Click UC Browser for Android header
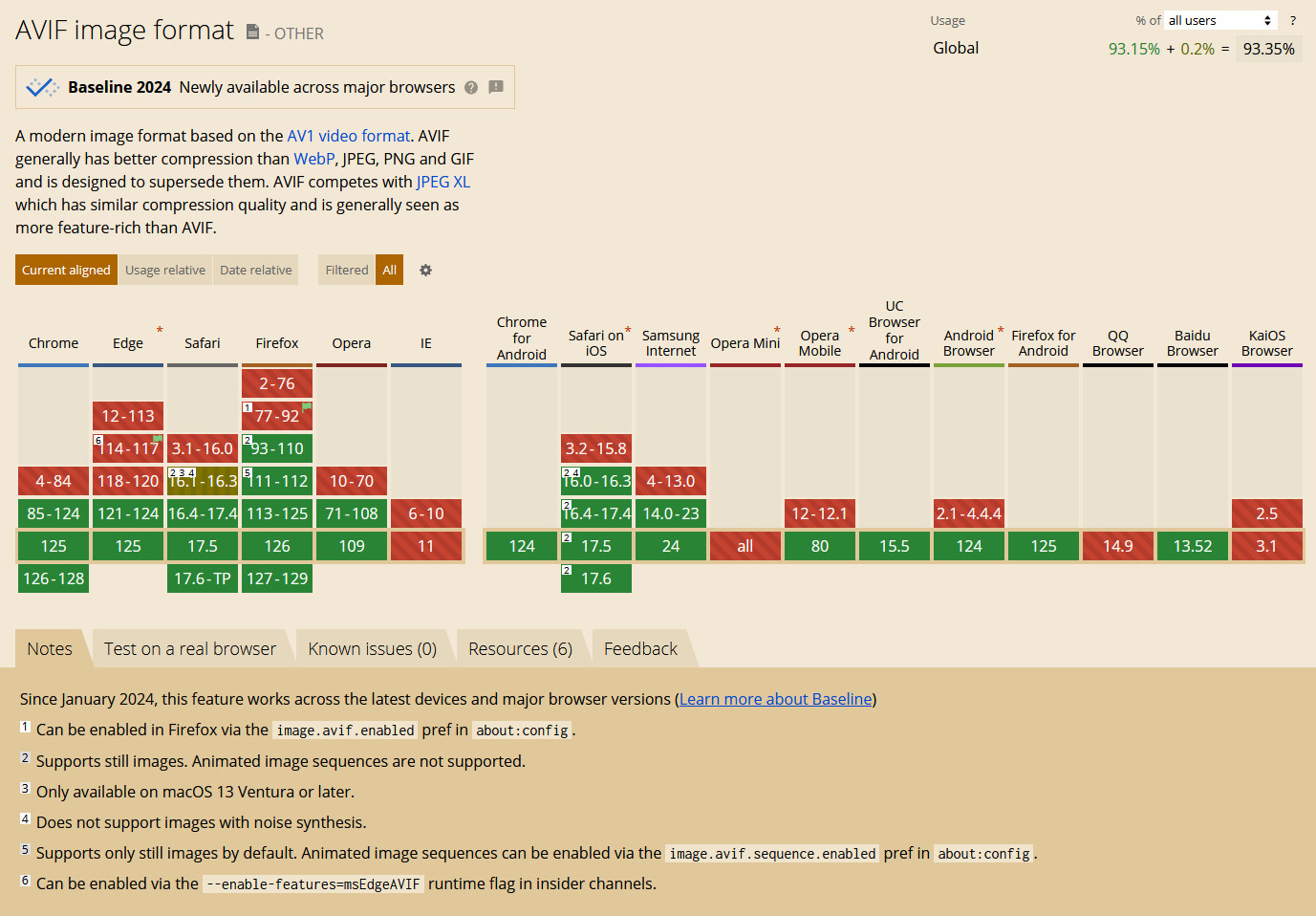The height and width of the screenshot is (916, 1316). point(895,330)
